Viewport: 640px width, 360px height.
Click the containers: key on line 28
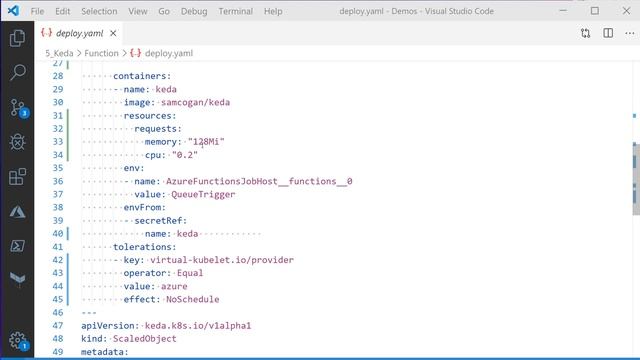[142, 76]
